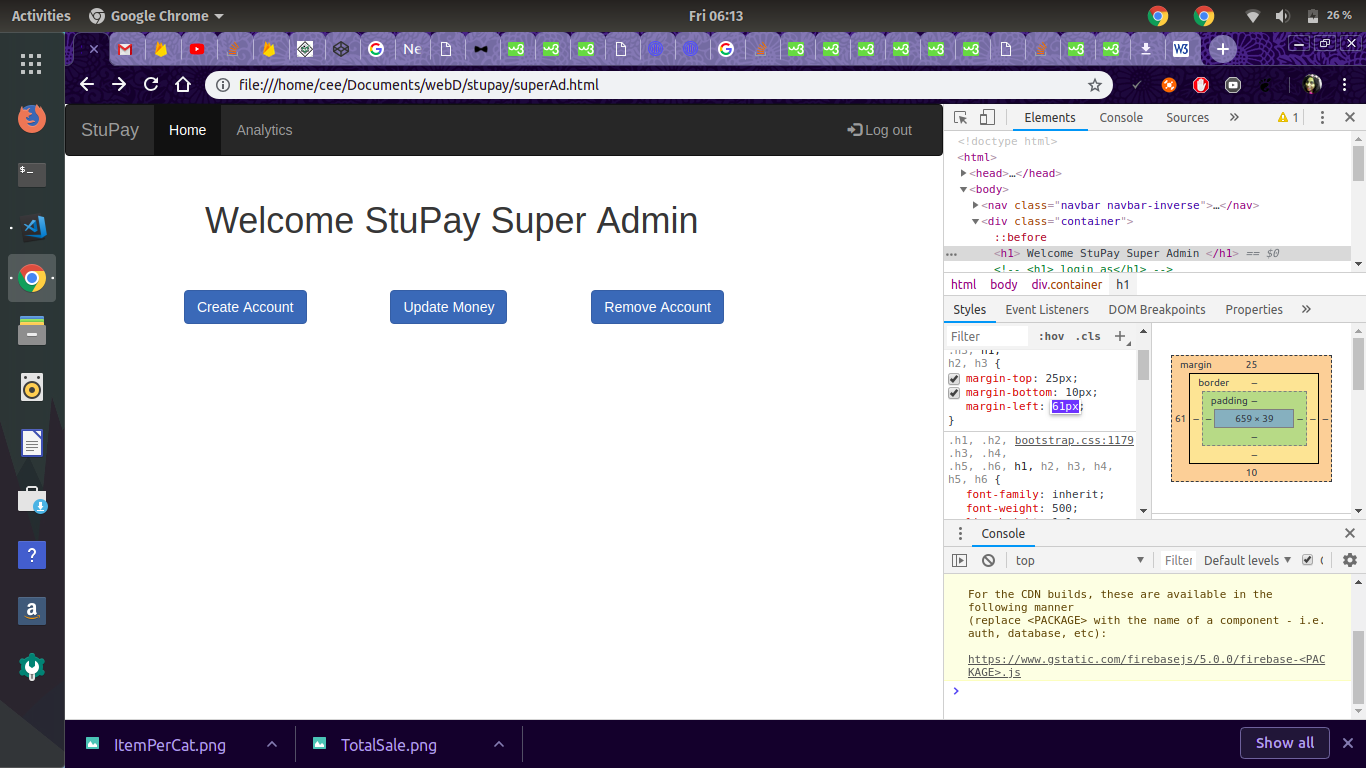
Task: Click the gstatic firebase URL link
Action: click(x=1146, y=666)
